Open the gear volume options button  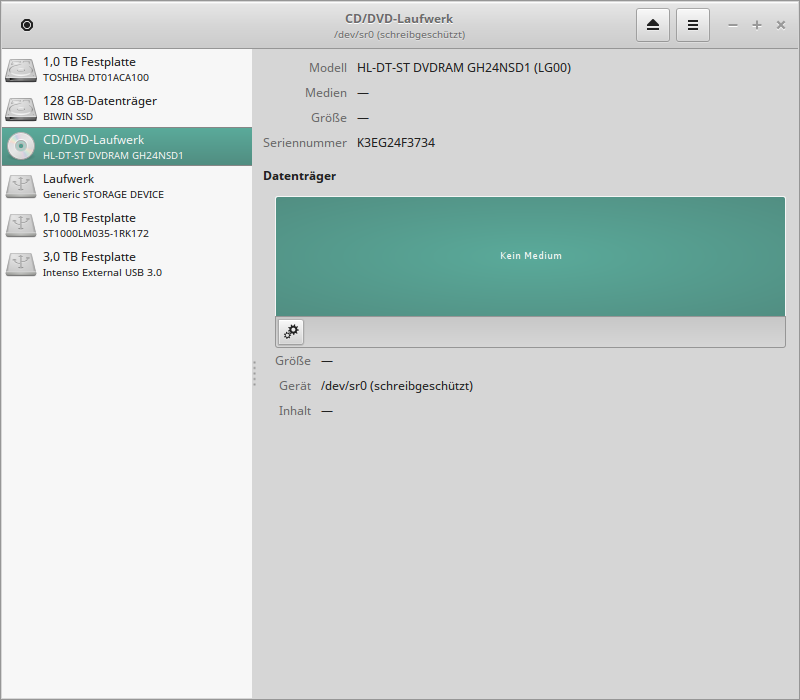[x=291, y=332]
